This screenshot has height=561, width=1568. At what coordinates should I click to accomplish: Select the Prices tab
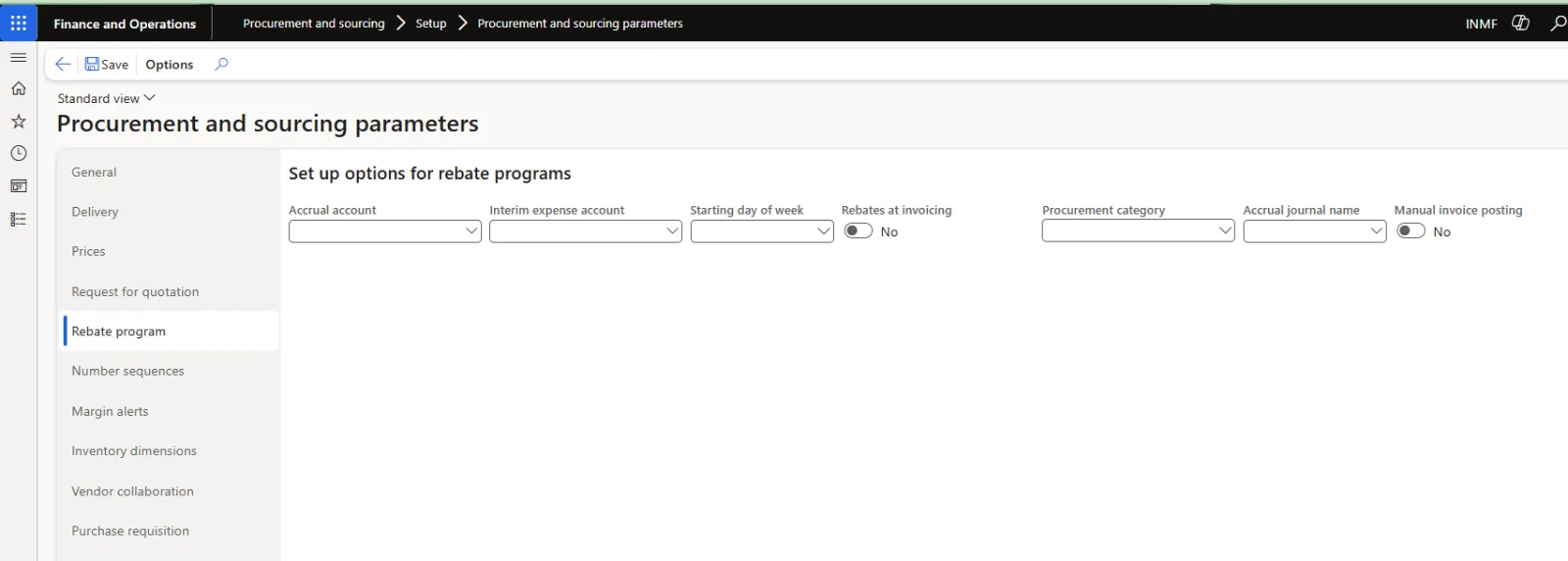point(168,251)
